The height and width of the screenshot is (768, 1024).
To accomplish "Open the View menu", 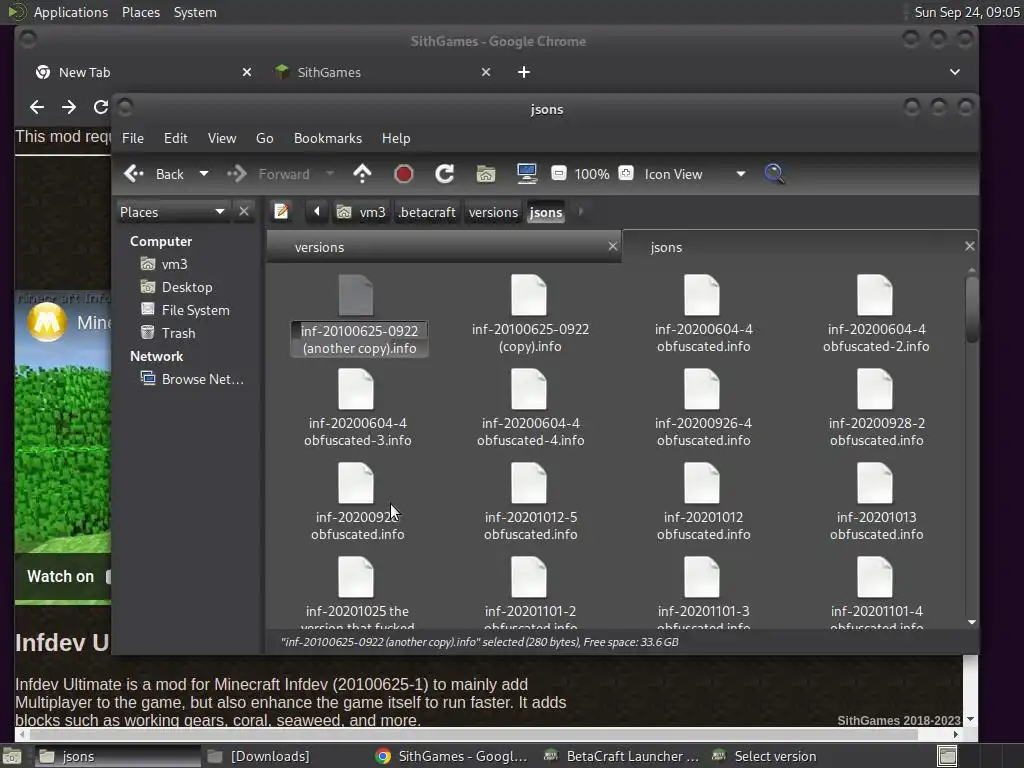I will (x=222, y=138).
